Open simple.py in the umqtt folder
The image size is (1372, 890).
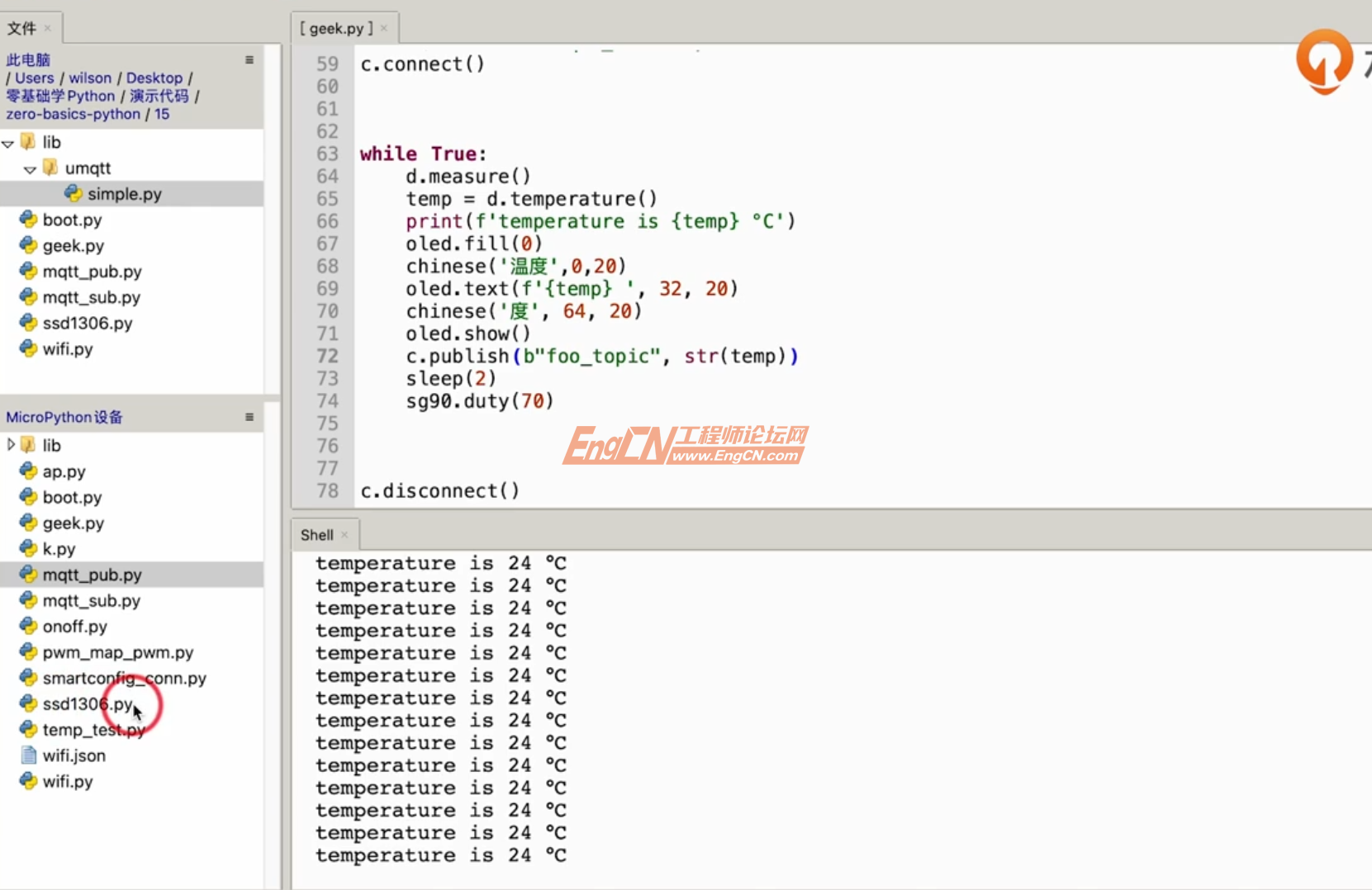click(x=124, y=194)
